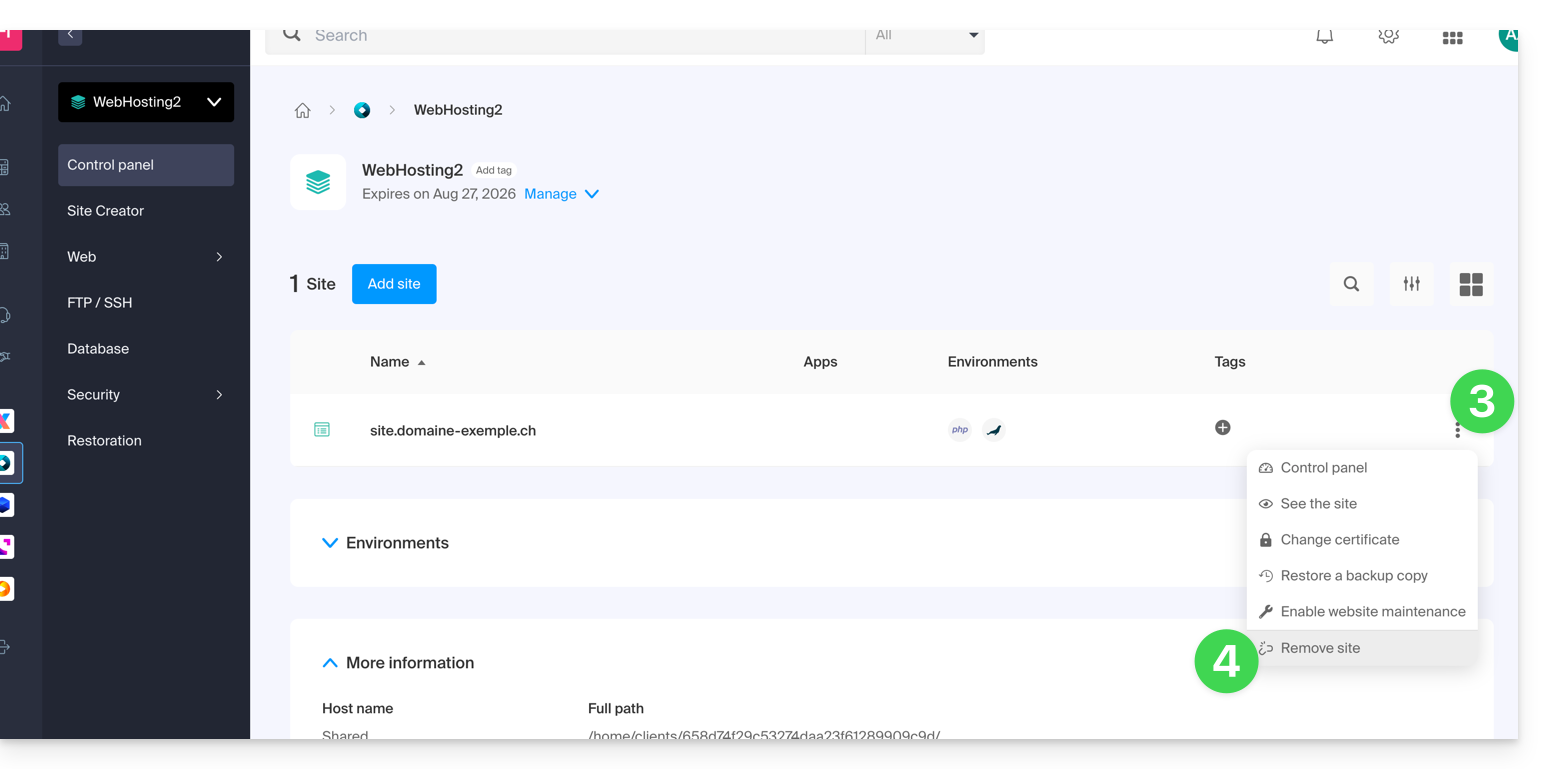Screen dimensions: 1548x769
Task: Switch to grid view layout icon
Action: 1470,284
